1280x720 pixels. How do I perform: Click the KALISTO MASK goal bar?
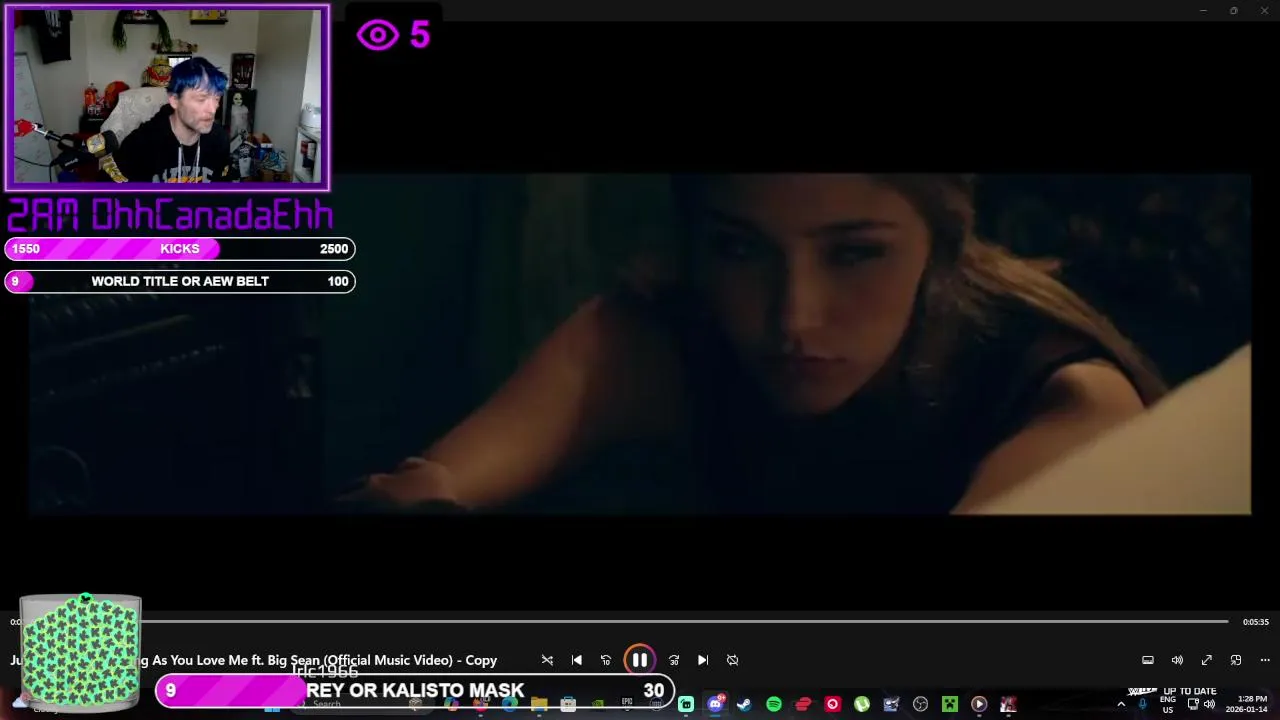pos(415,690)
